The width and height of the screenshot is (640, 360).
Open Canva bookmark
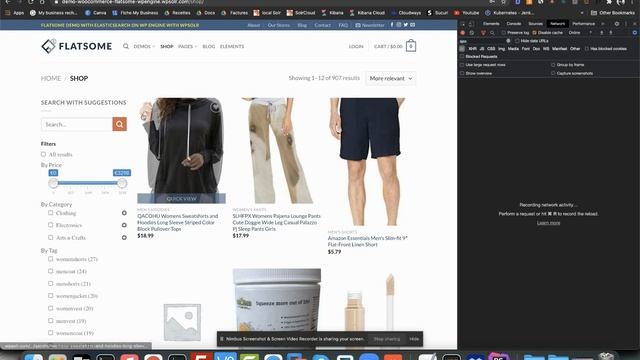click(96, 13)
